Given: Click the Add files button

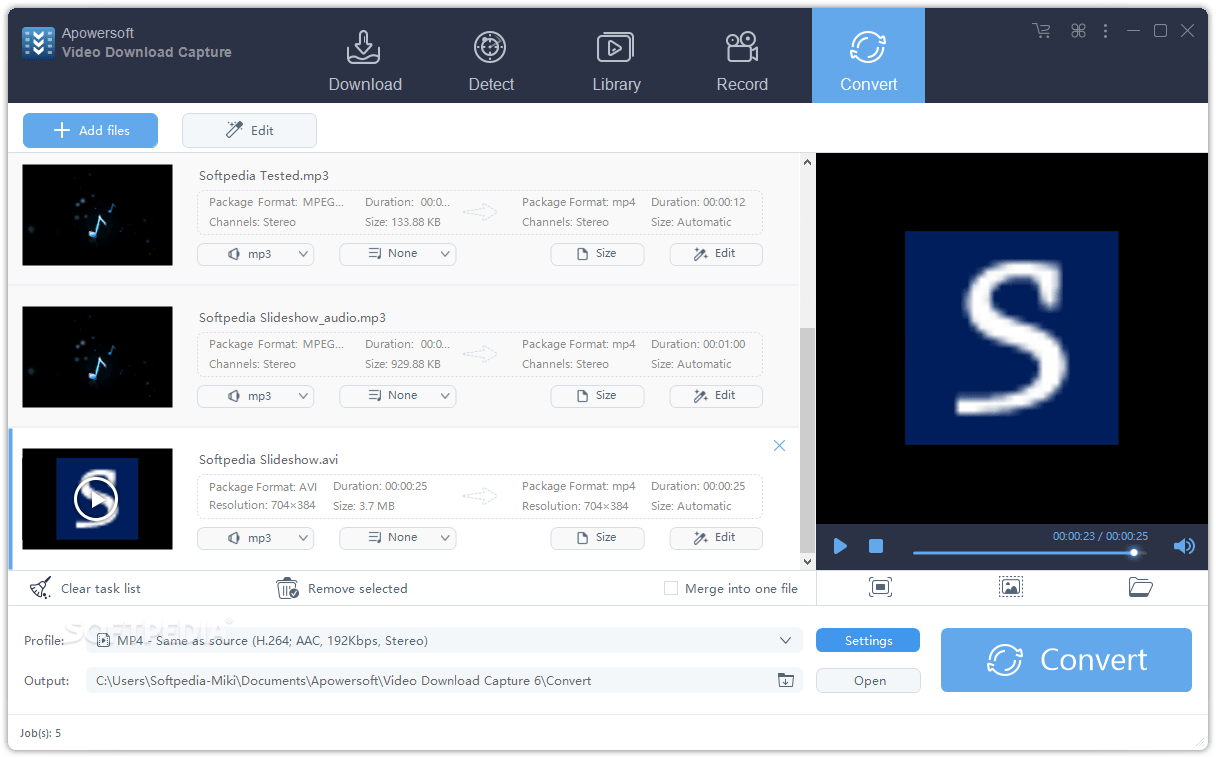Looking at the screenshot, I should [x=90, y=130].
